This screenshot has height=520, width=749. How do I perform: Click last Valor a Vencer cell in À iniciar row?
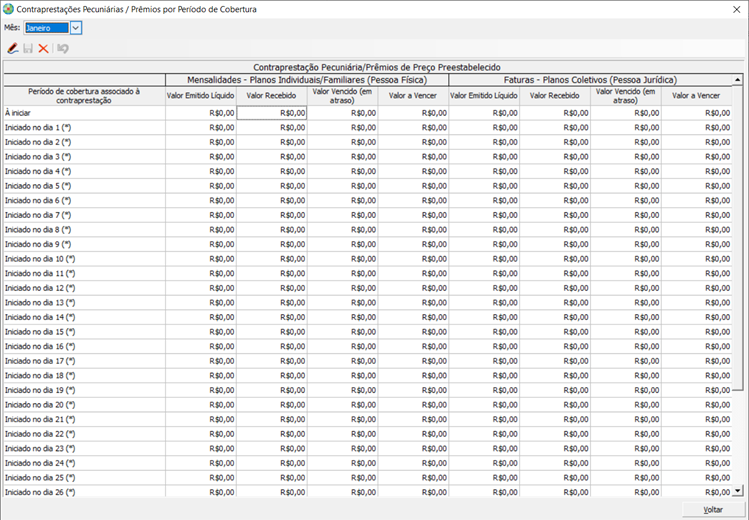(696, 113)
